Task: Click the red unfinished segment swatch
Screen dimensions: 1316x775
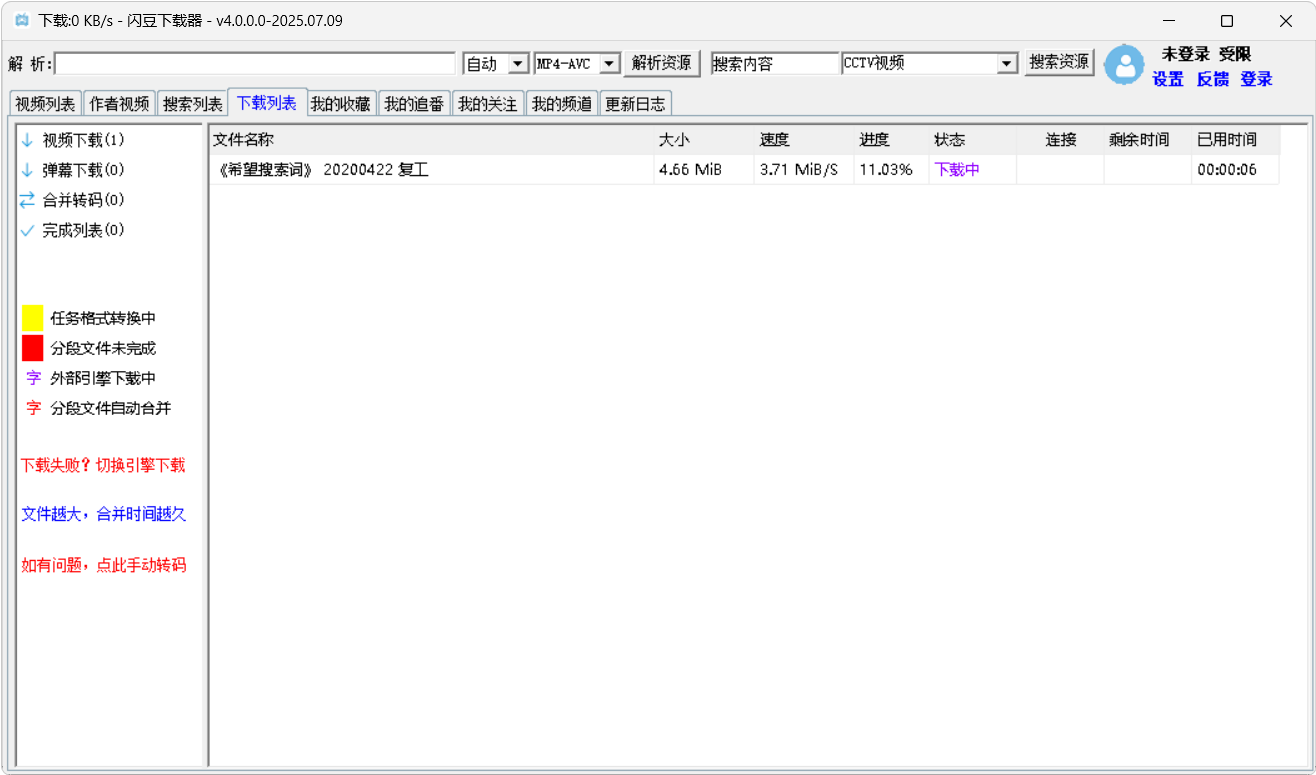Action: (x=33, y=348)
